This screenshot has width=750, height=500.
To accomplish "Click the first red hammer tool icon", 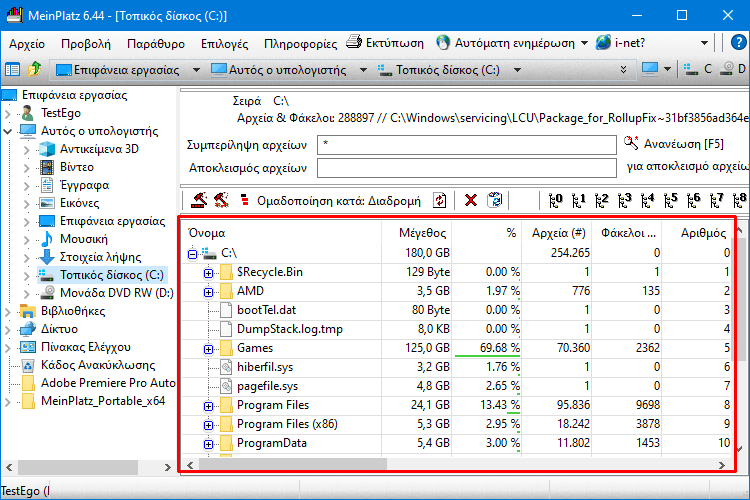I will pyautogui.click(x=199, y=200).
